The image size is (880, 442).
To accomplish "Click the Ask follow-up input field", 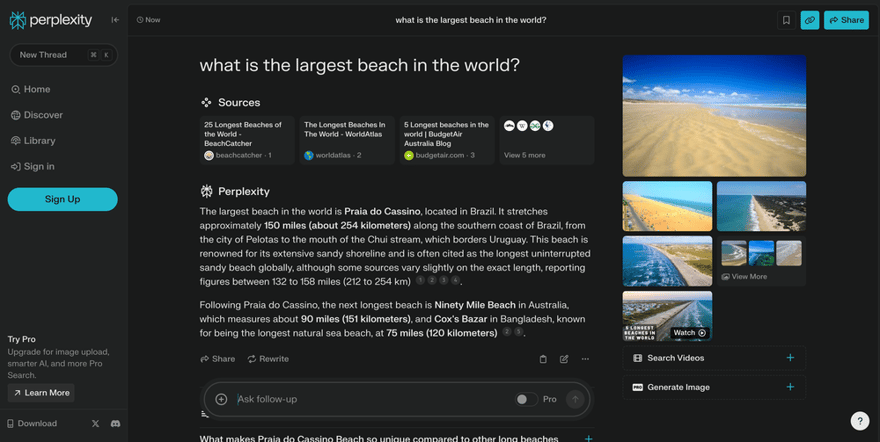I will point(370,399).
